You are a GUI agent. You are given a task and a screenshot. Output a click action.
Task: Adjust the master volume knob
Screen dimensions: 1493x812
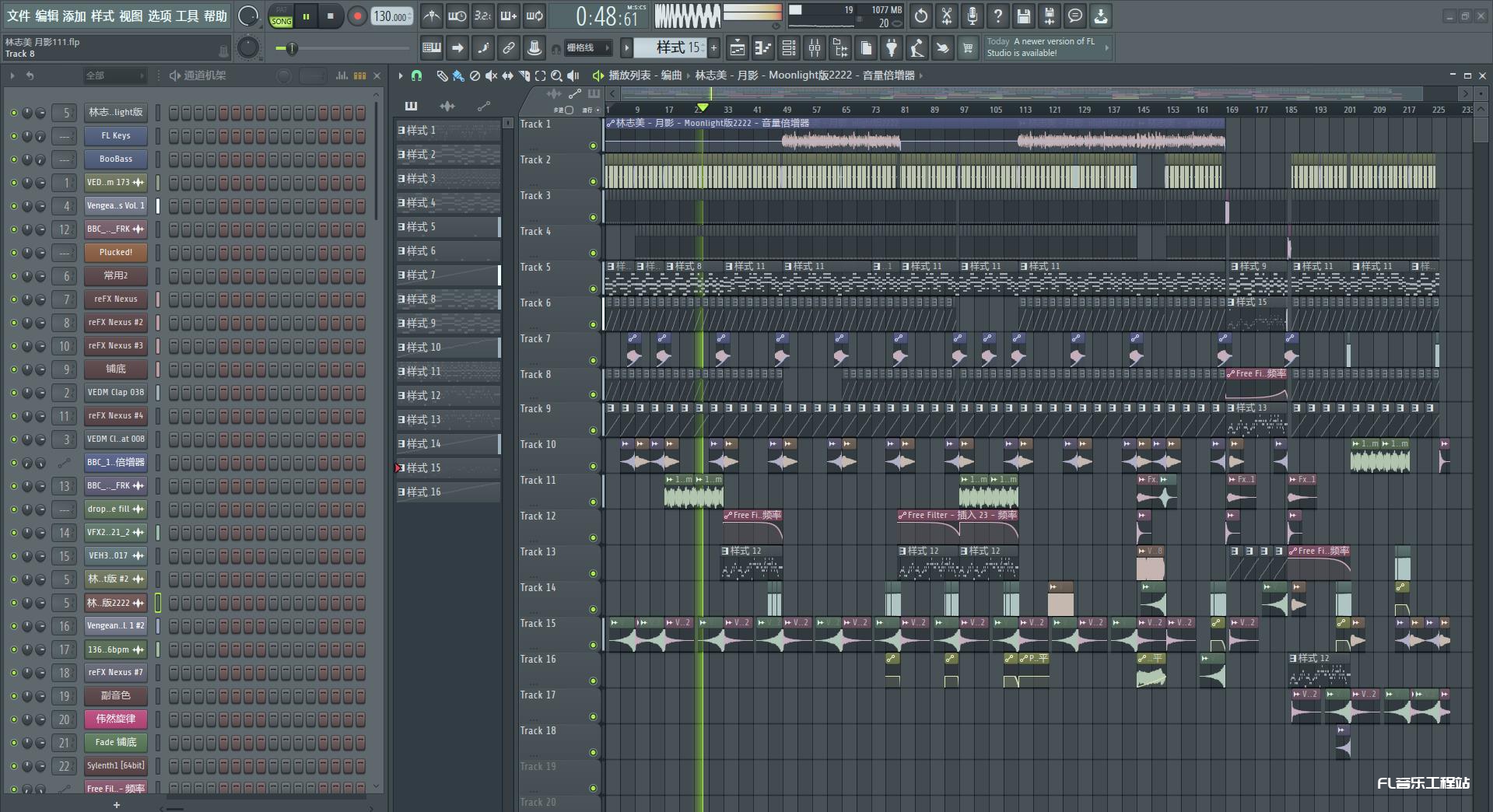pos(247,16)
